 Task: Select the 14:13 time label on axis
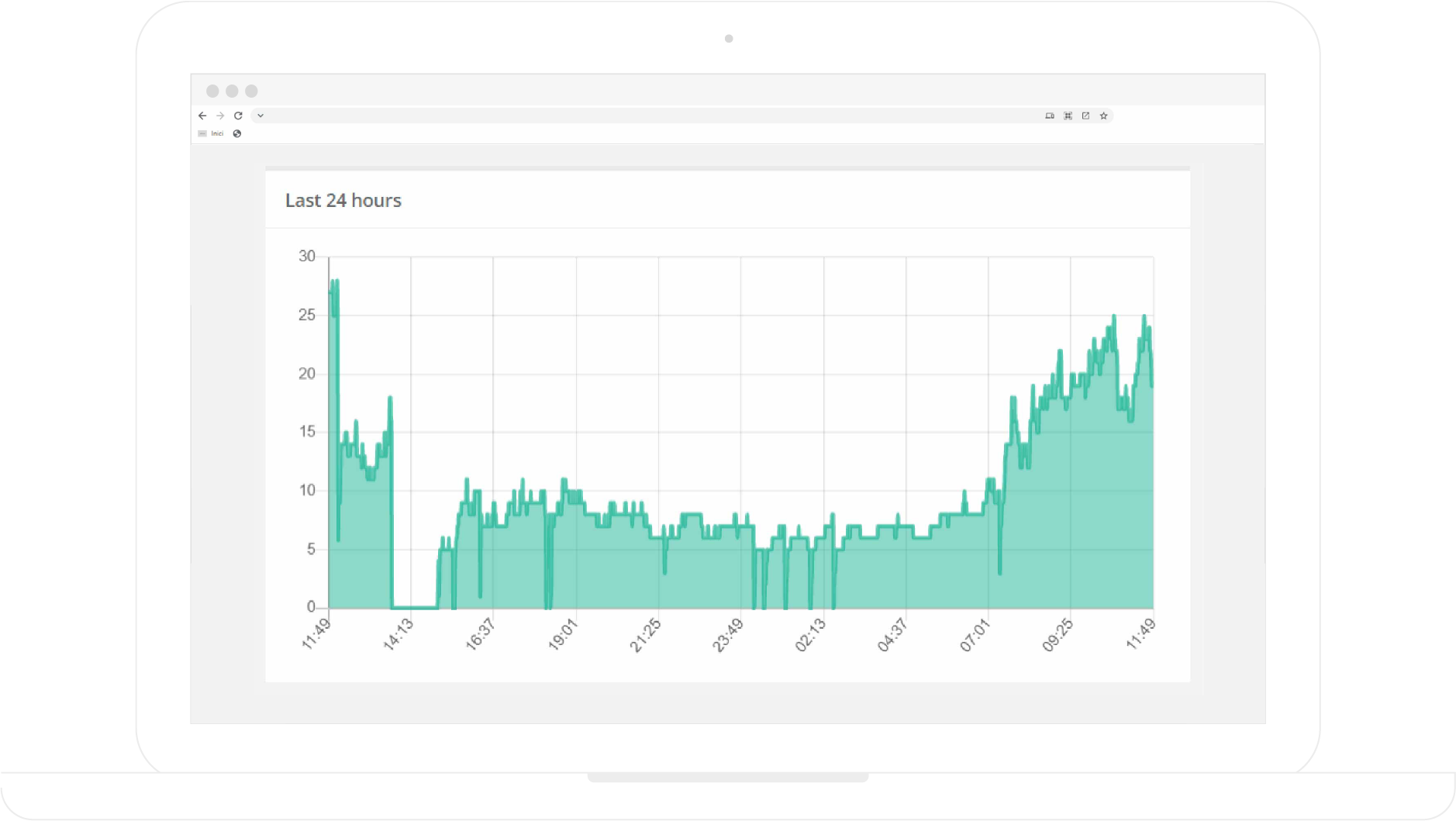coord(399,635)
